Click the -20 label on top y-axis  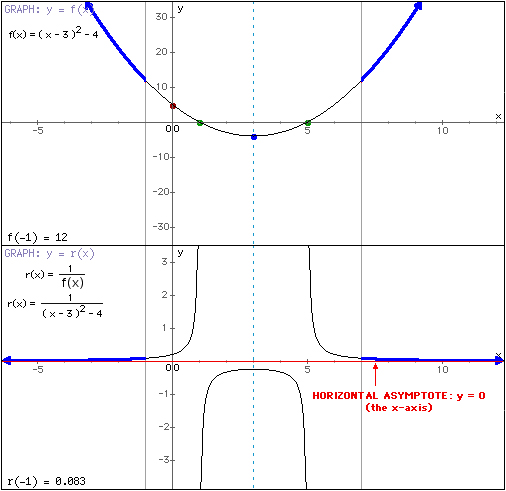click(x=160, y=192)
